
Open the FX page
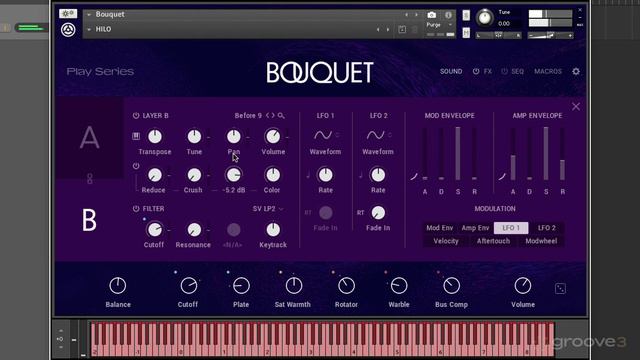point(487,71)
